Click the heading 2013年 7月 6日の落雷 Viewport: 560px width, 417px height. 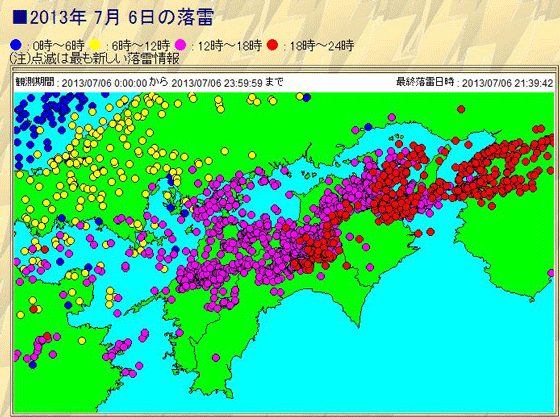(122, 17)
